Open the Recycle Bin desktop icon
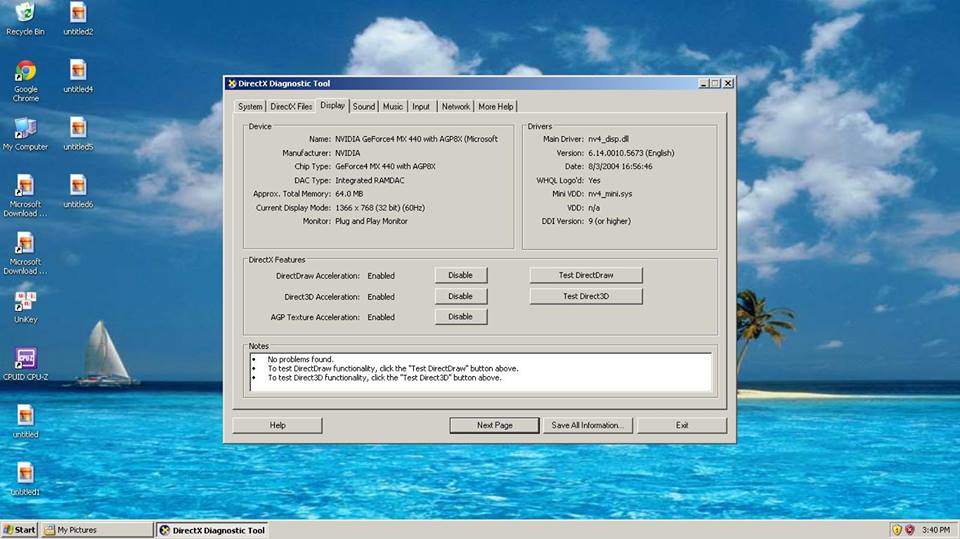The image size is (960, 539). (25, 14)
